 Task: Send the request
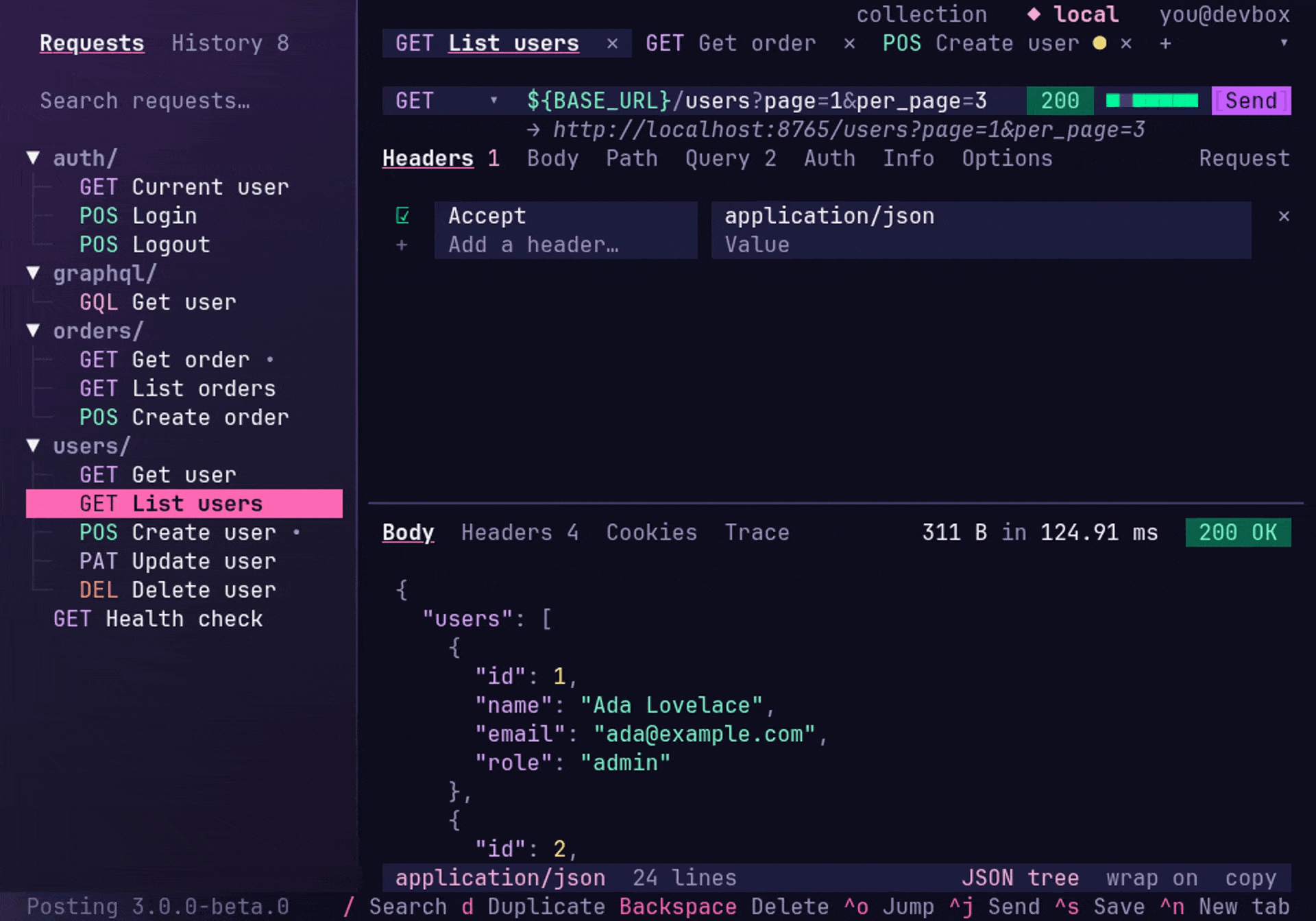coord(1251,101)
